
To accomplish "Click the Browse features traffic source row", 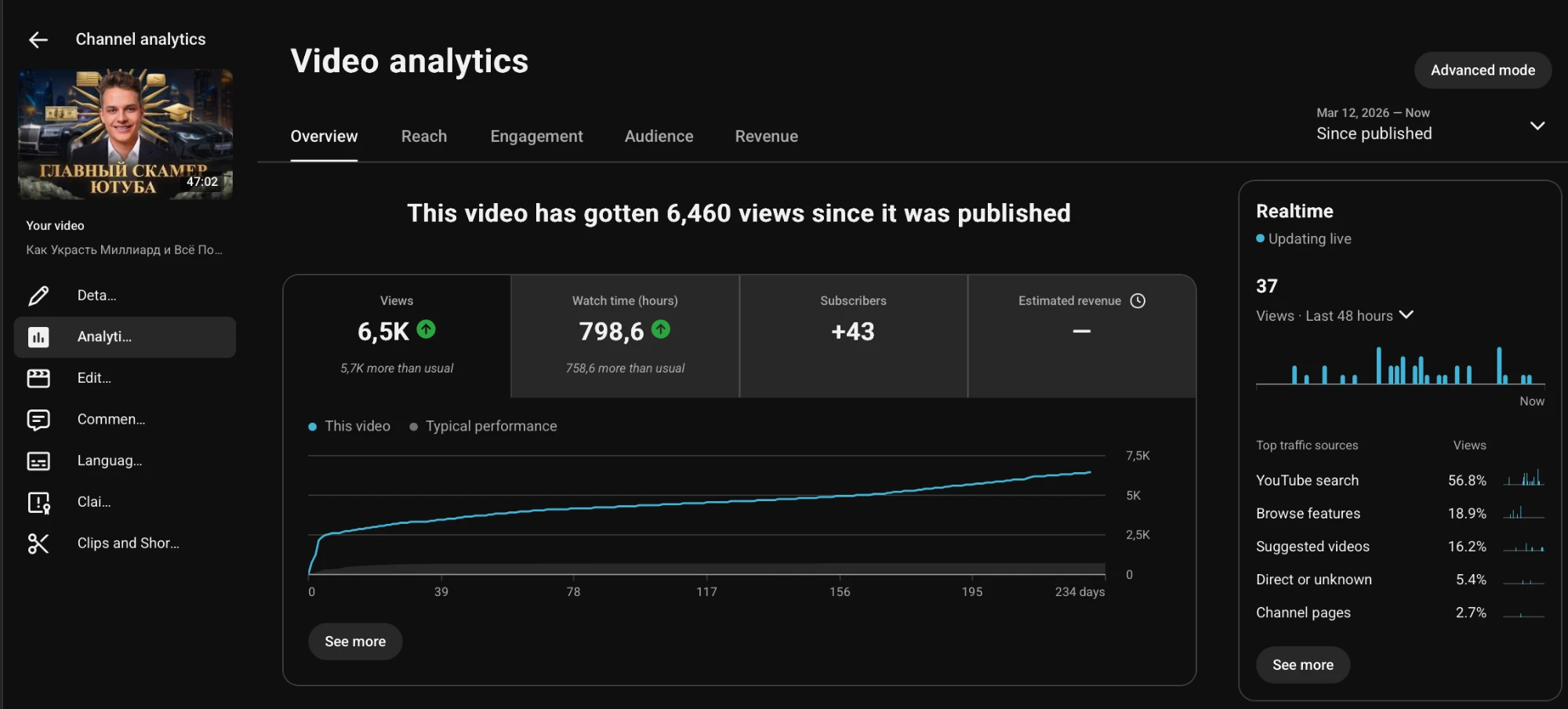I will 1400,513.
